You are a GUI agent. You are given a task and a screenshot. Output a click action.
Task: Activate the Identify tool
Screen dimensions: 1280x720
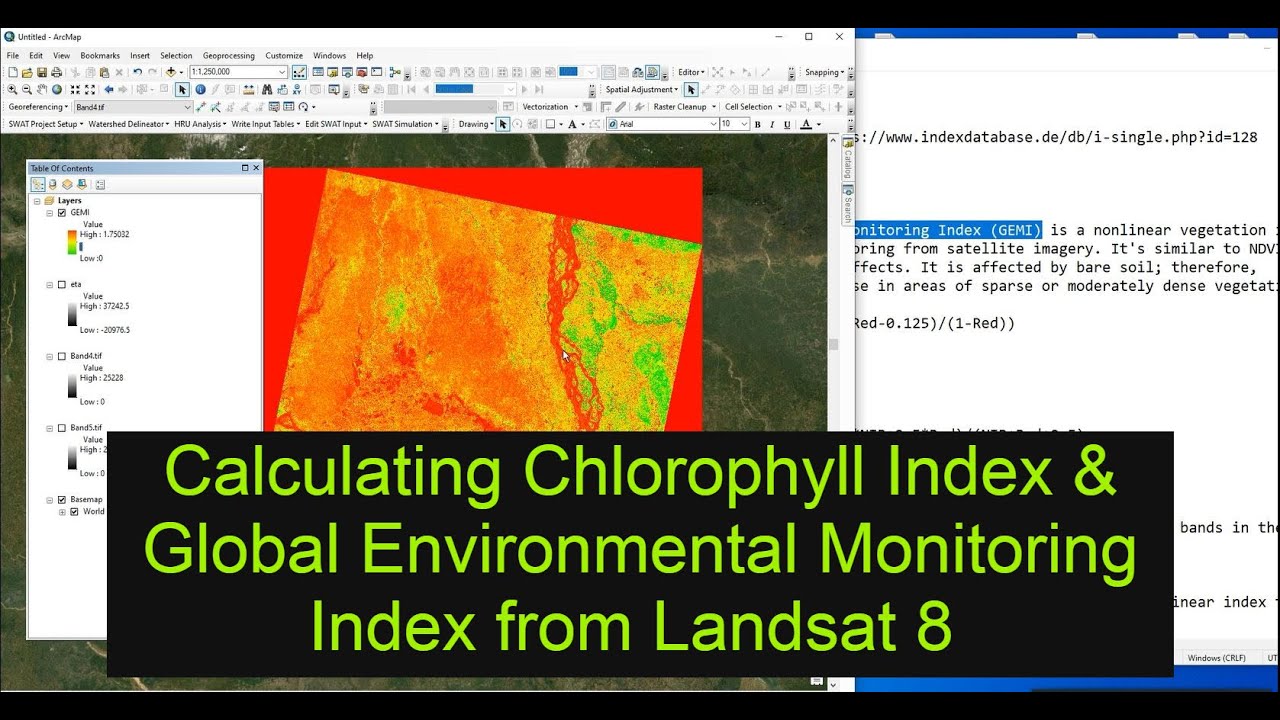tap(201, 89)
